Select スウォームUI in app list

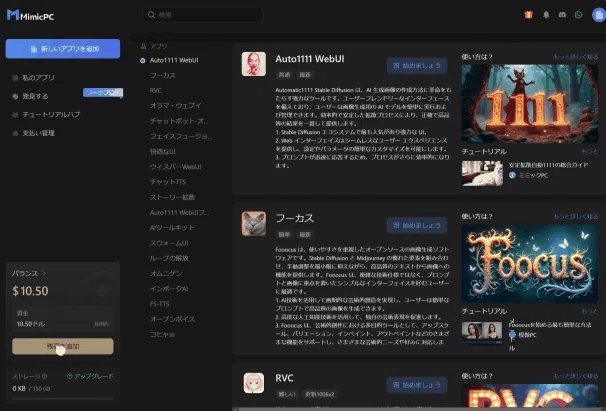(169, 243)
